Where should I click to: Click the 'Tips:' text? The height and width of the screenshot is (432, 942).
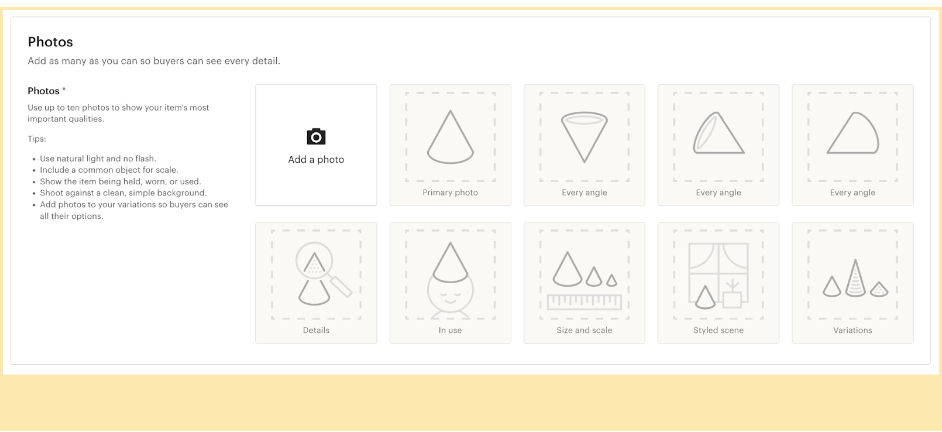[x=37, y=139]
